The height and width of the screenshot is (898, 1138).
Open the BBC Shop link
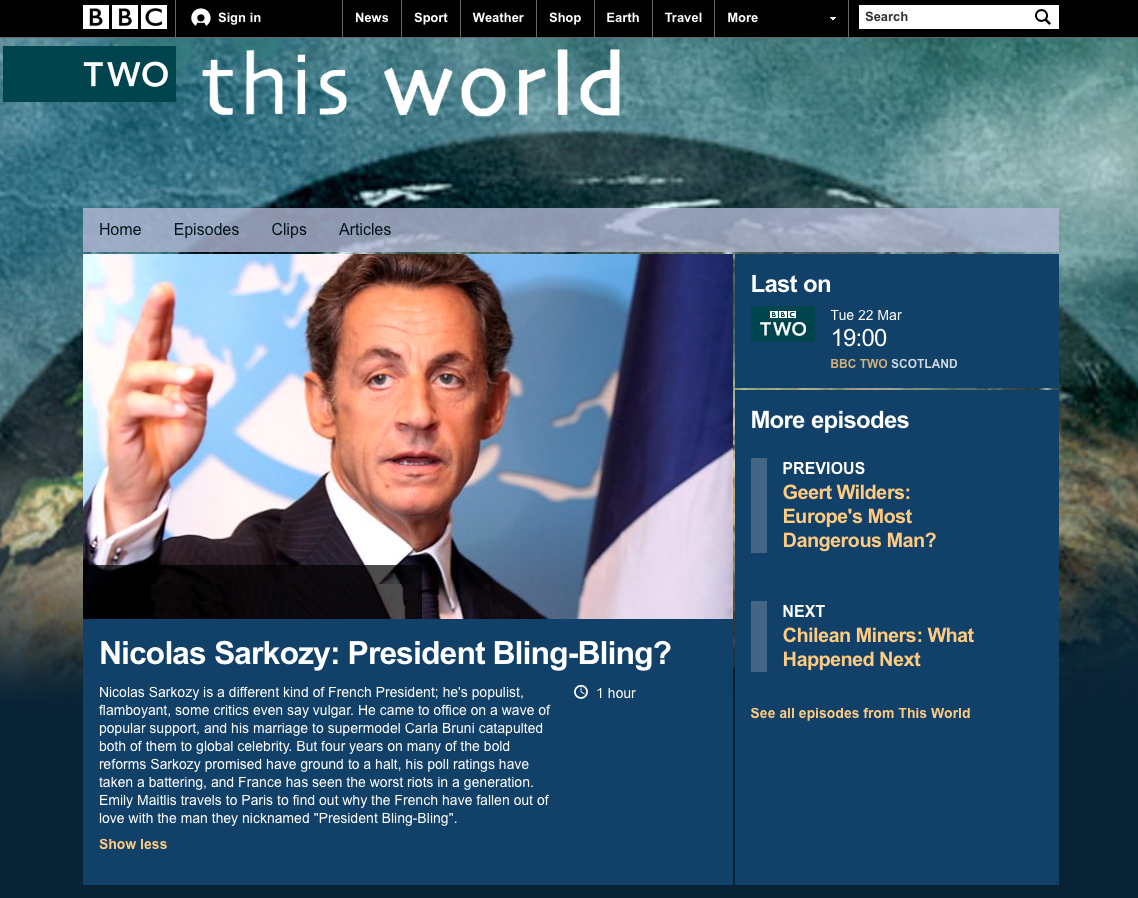tap(565, 17)
